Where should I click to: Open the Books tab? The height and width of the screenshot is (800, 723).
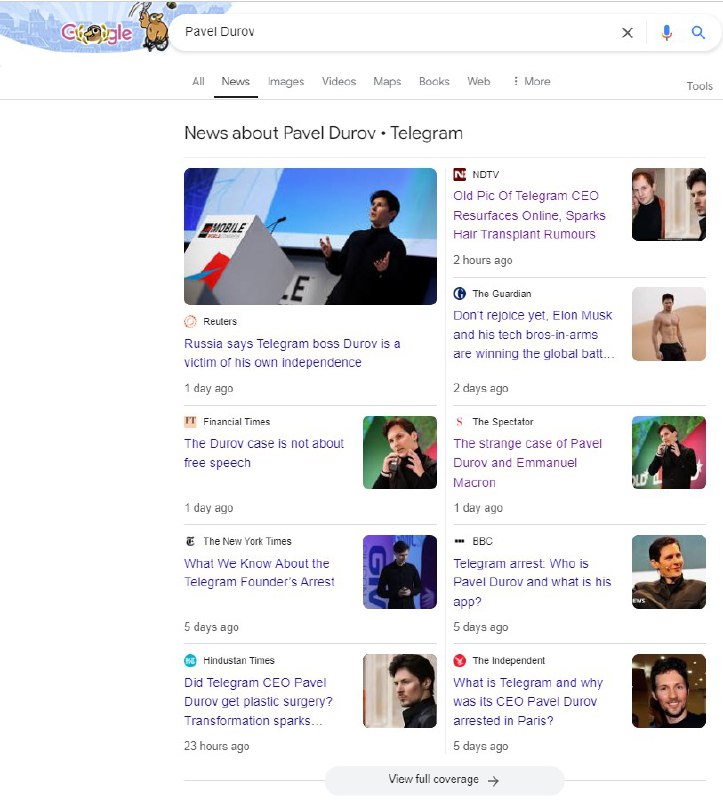(x=434, y=82)
